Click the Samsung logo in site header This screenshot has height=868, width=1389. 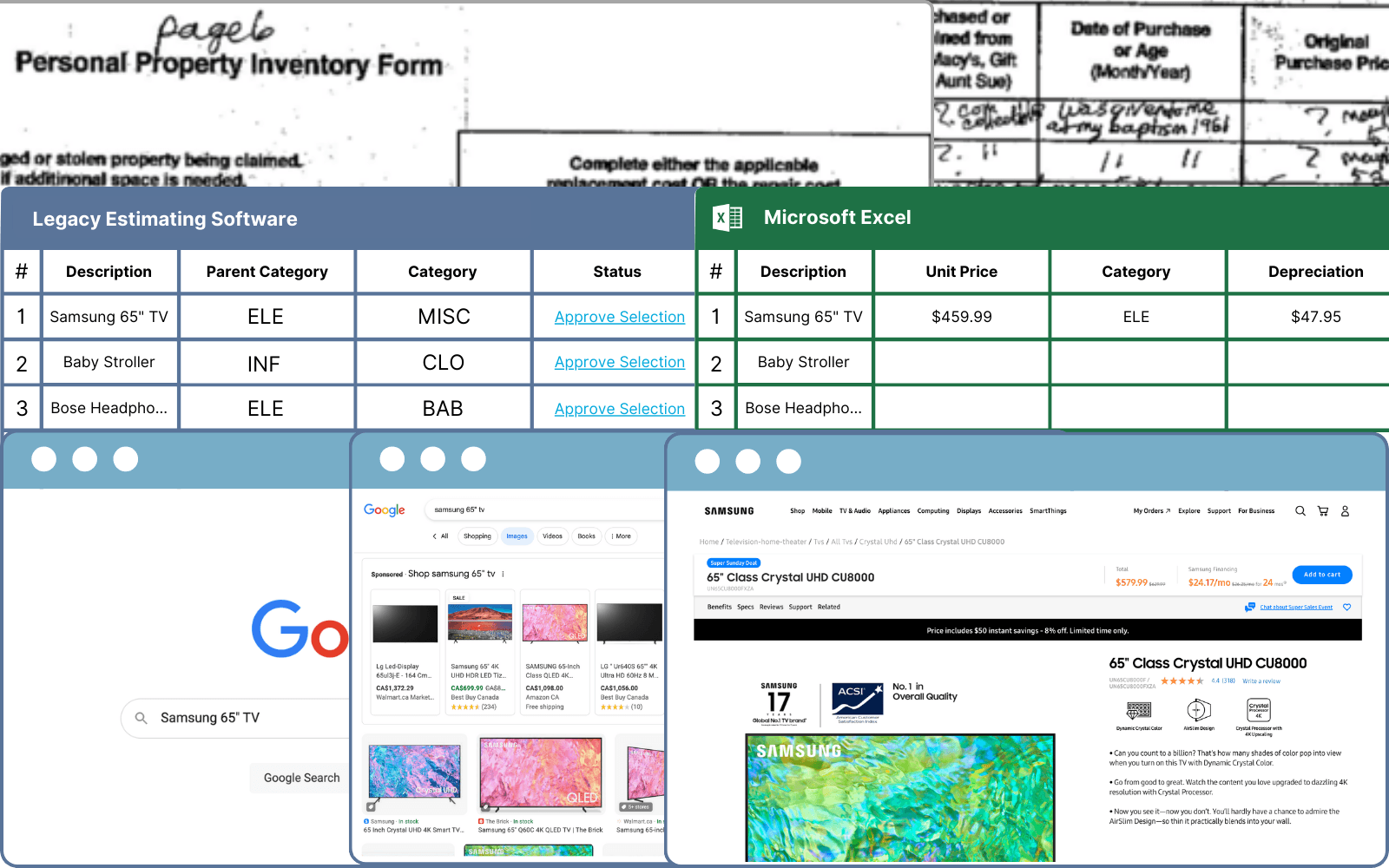point(729,511)
